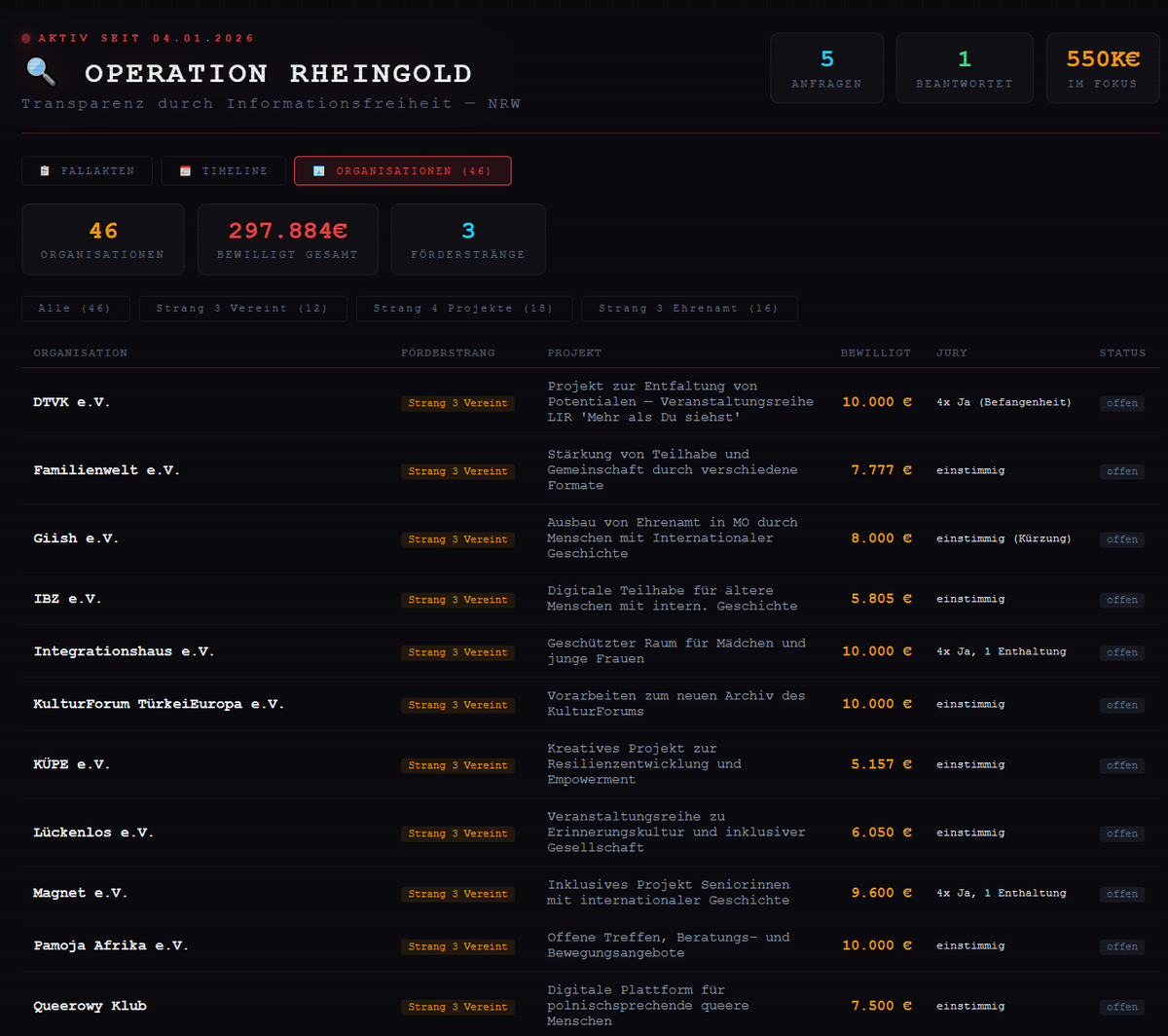
Task: Click the Operation Rheingold title
Action: [x=278, y=73]
